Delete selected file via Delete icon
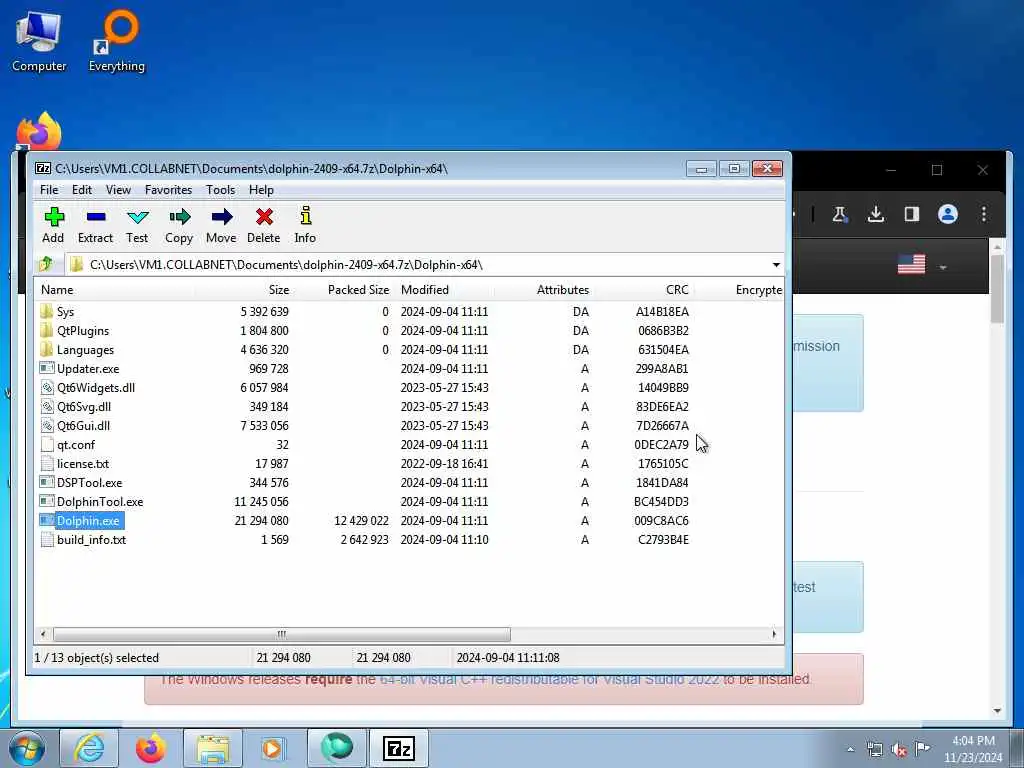 [264, 225]
